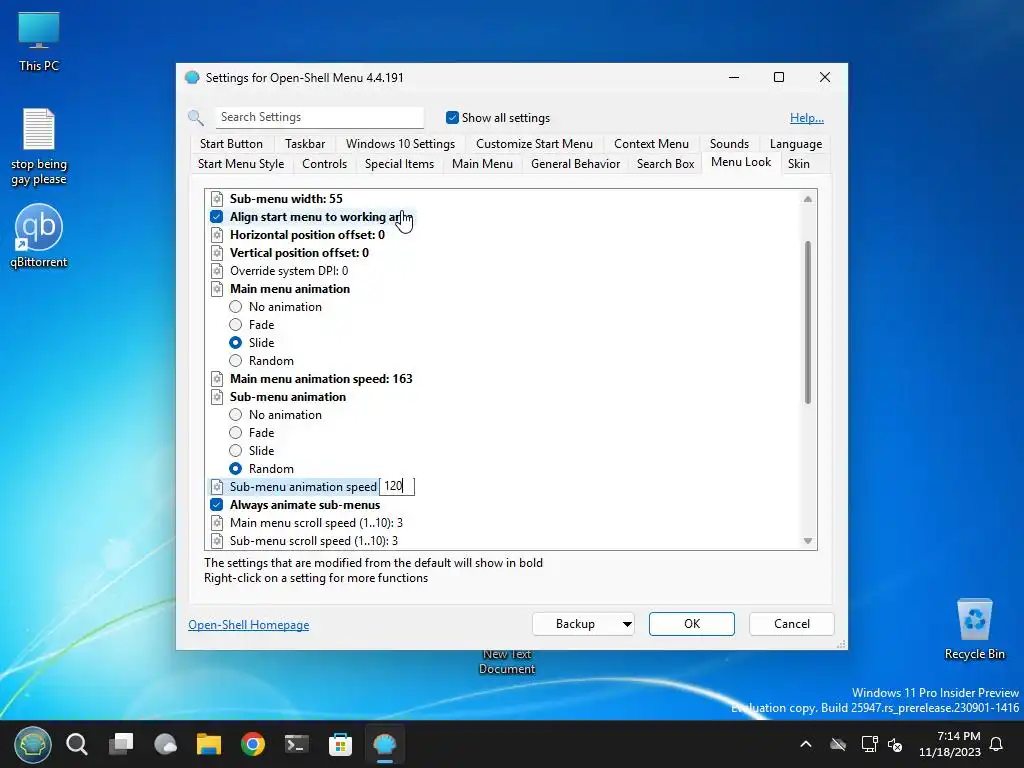This screenshot has width=1024, height=768.
Task: Select No animation for Sub-menu animation
Action: [236, 415]
